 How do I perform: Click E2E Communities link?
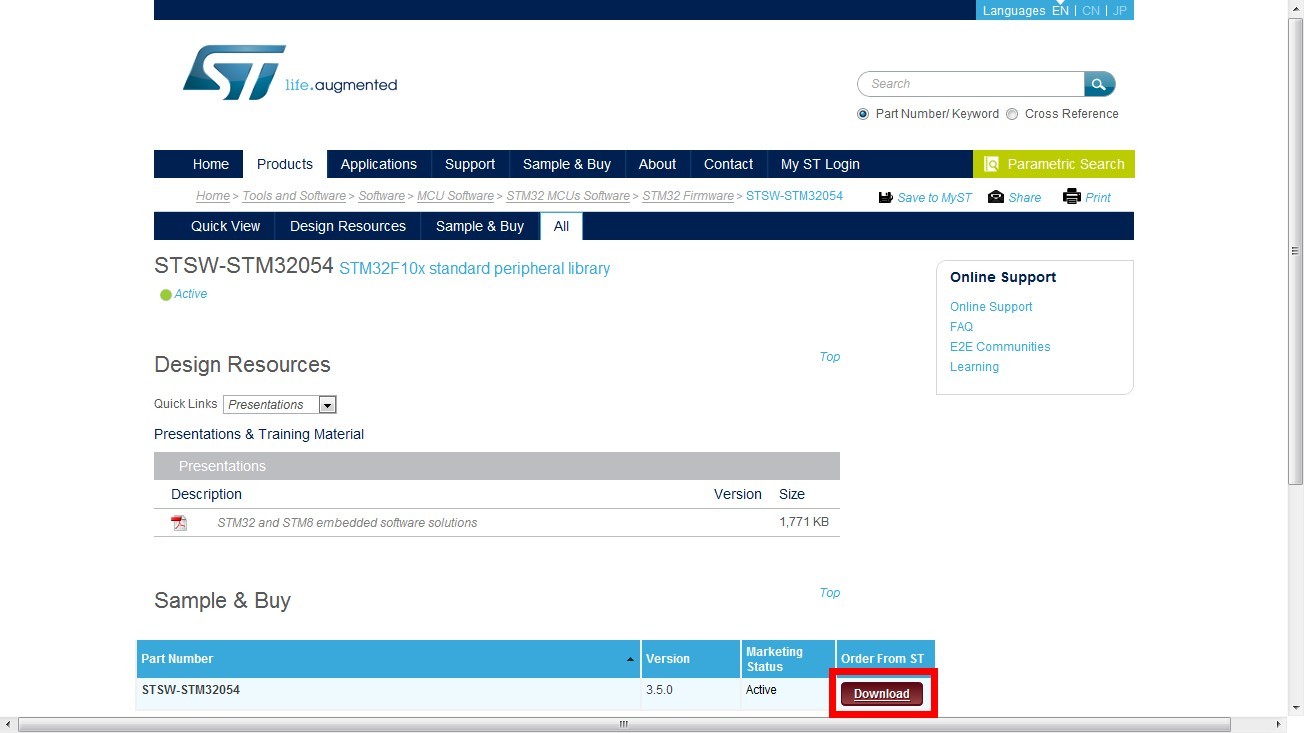1000,347
